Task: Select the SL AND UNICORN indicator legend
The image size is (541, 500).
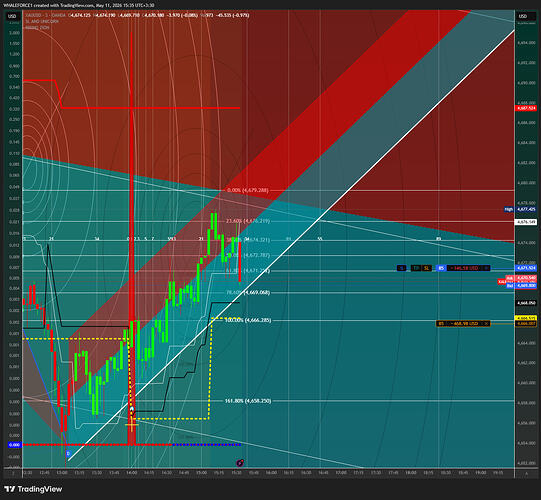Action: [42, 21]
